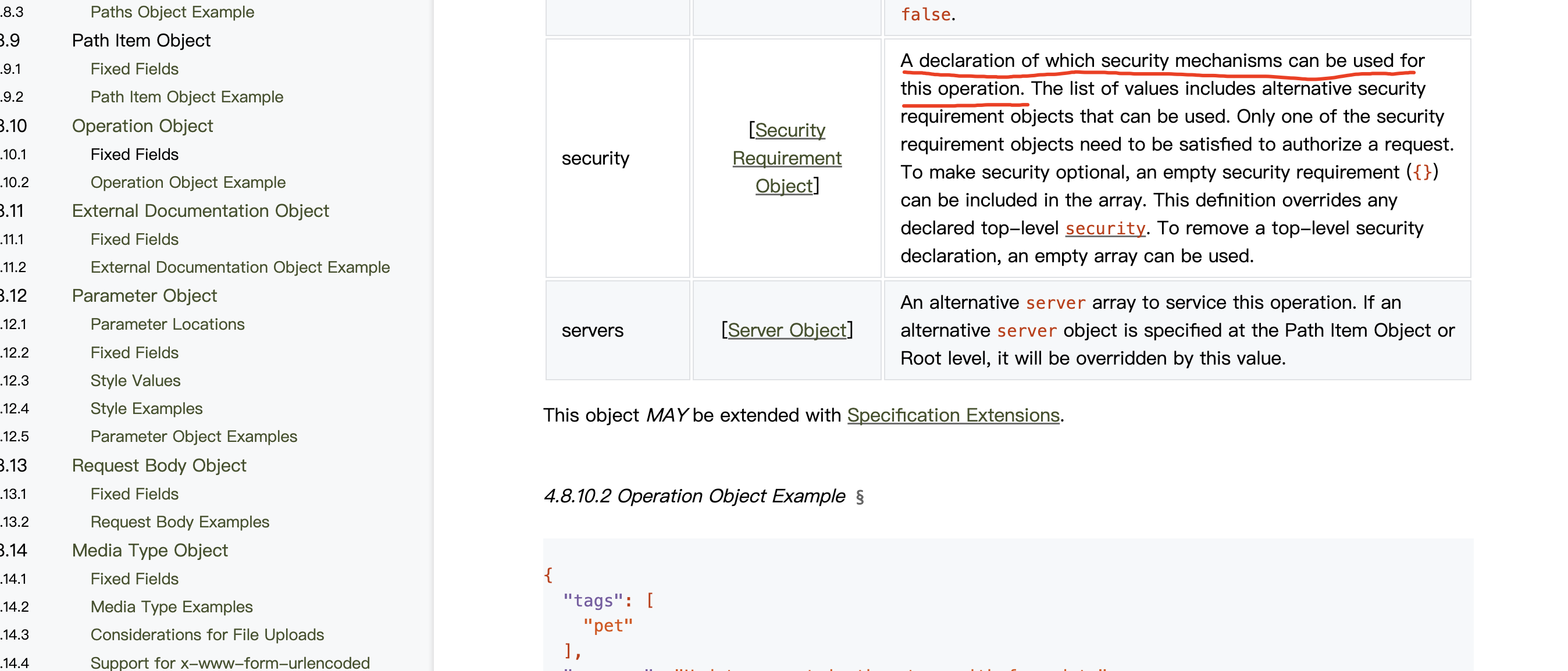The height and width of the screenshot is (671, 1568).
Task: Go to Request Body Object section
Action: [x=159, y=465]
